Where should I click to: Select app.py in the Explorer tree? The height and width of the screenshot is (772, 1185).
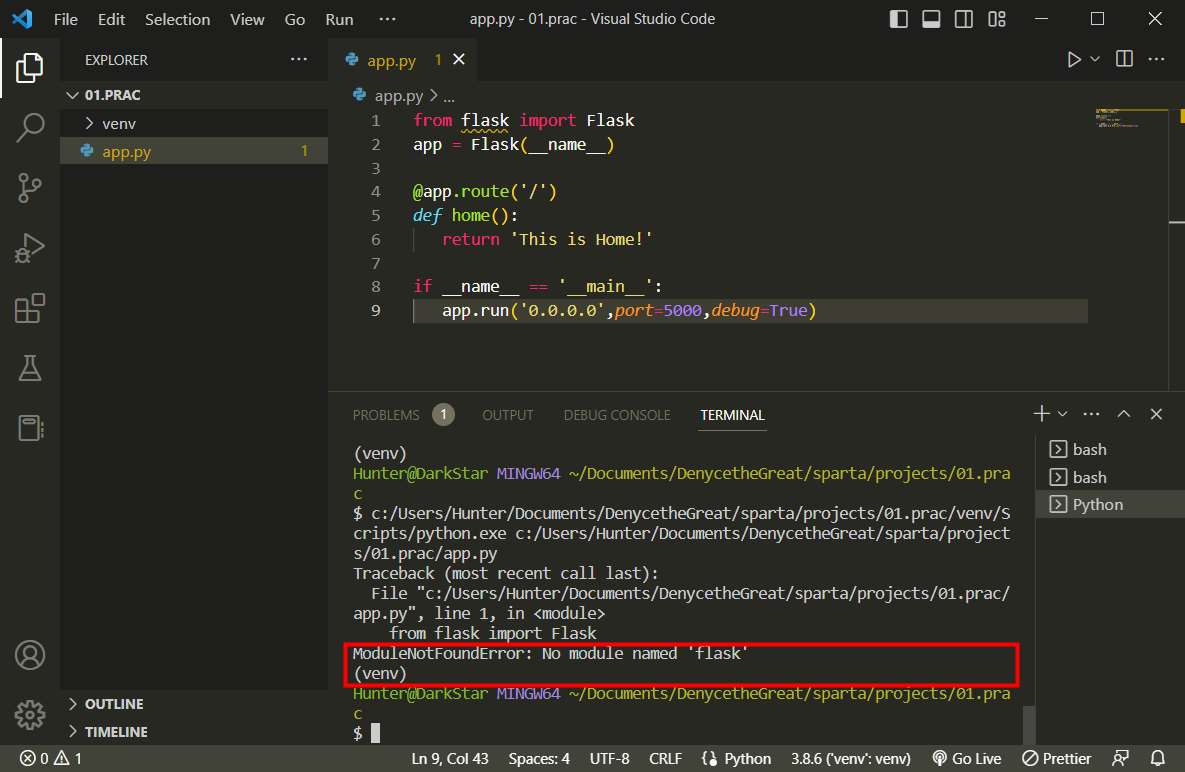[194, 151]
